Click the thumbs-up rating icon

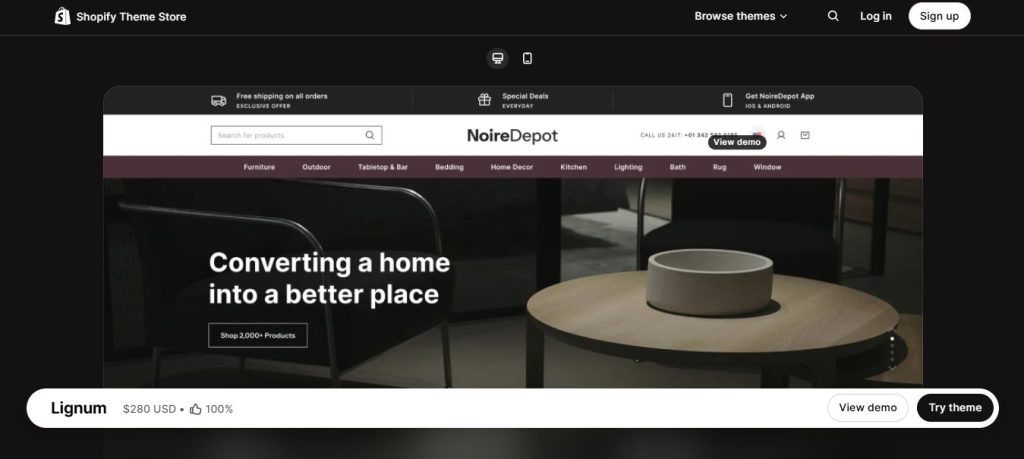click(x=195, y=409)
